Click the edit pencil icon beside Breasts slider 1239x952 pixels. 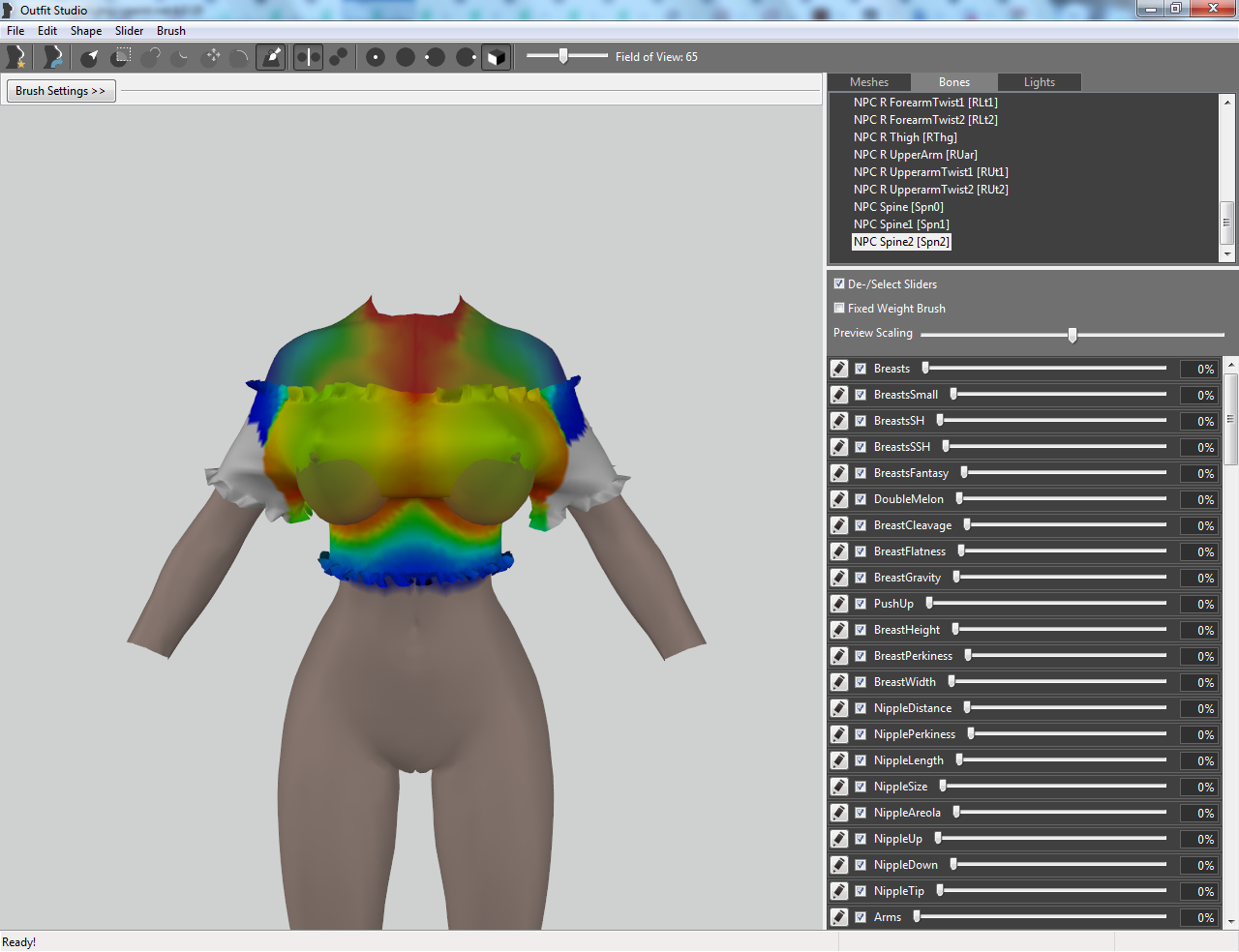[839, 369]
